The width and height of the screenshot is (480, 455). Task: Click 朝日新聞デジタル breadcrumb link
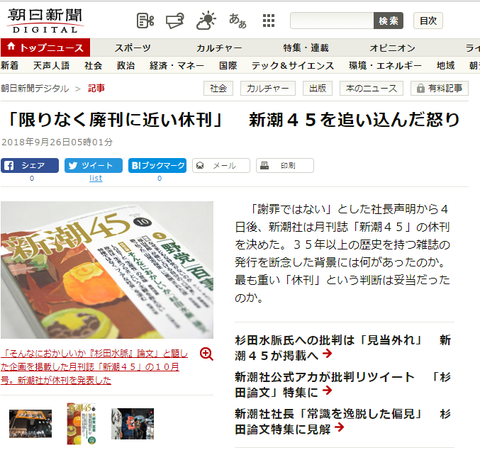point(35,88)
